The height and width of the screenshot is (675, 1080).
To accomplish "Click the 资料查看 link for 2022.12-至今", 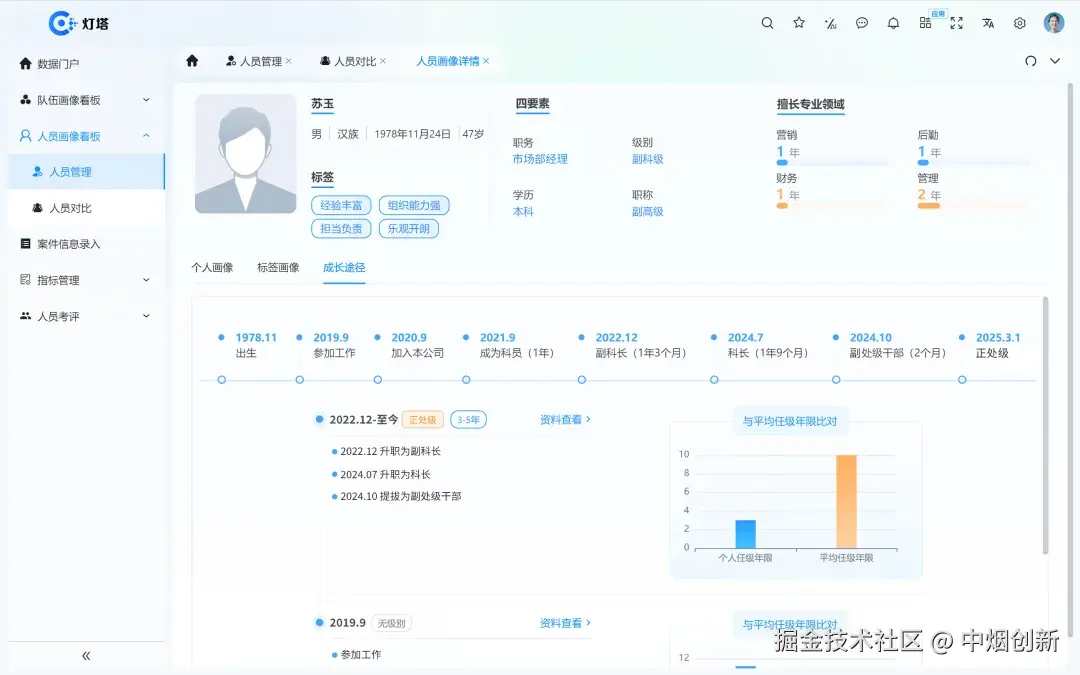I will pos(559,419).
